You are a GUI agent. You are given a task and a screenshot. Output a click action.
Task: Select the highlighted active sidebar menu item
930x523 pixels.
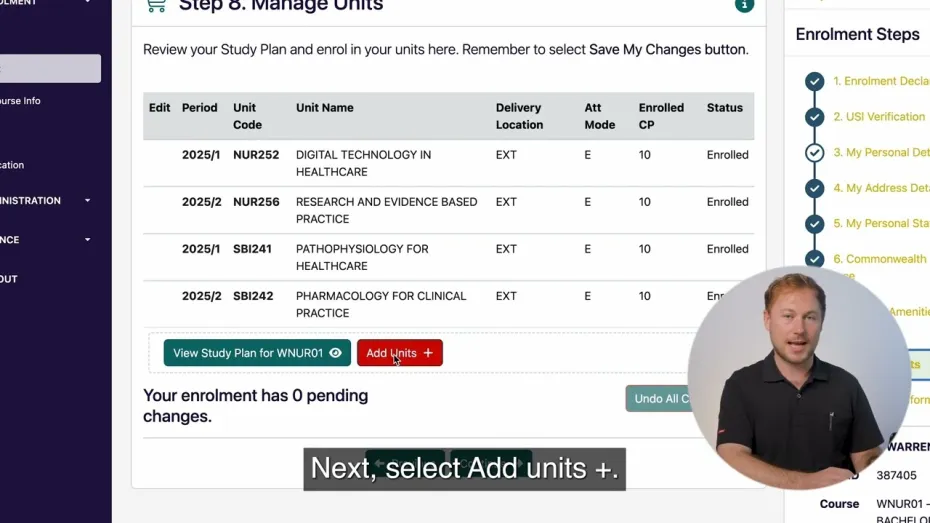pyautogui.click(x=50, y=68)
